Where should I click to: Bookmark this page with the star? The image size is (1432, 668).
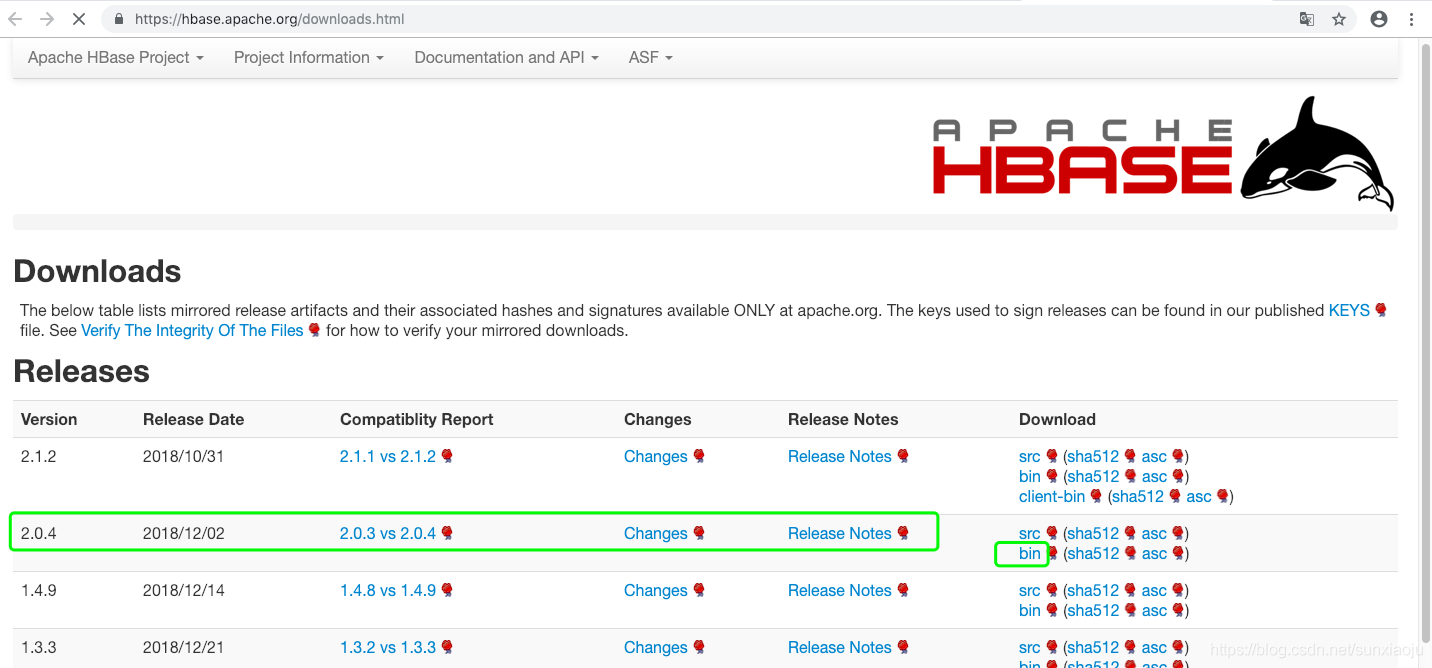tap(1339, 19)
